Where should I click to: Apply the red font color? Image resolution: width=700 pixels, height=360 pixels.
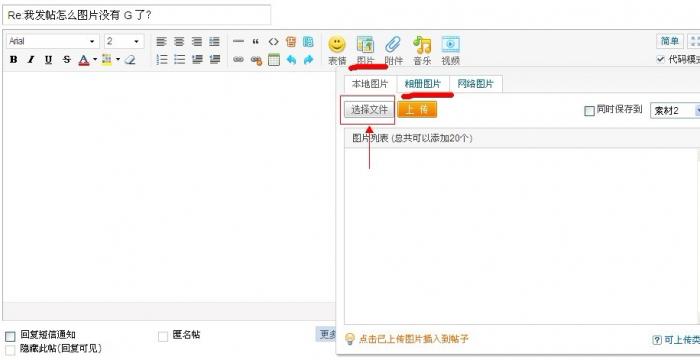(84, 60)
